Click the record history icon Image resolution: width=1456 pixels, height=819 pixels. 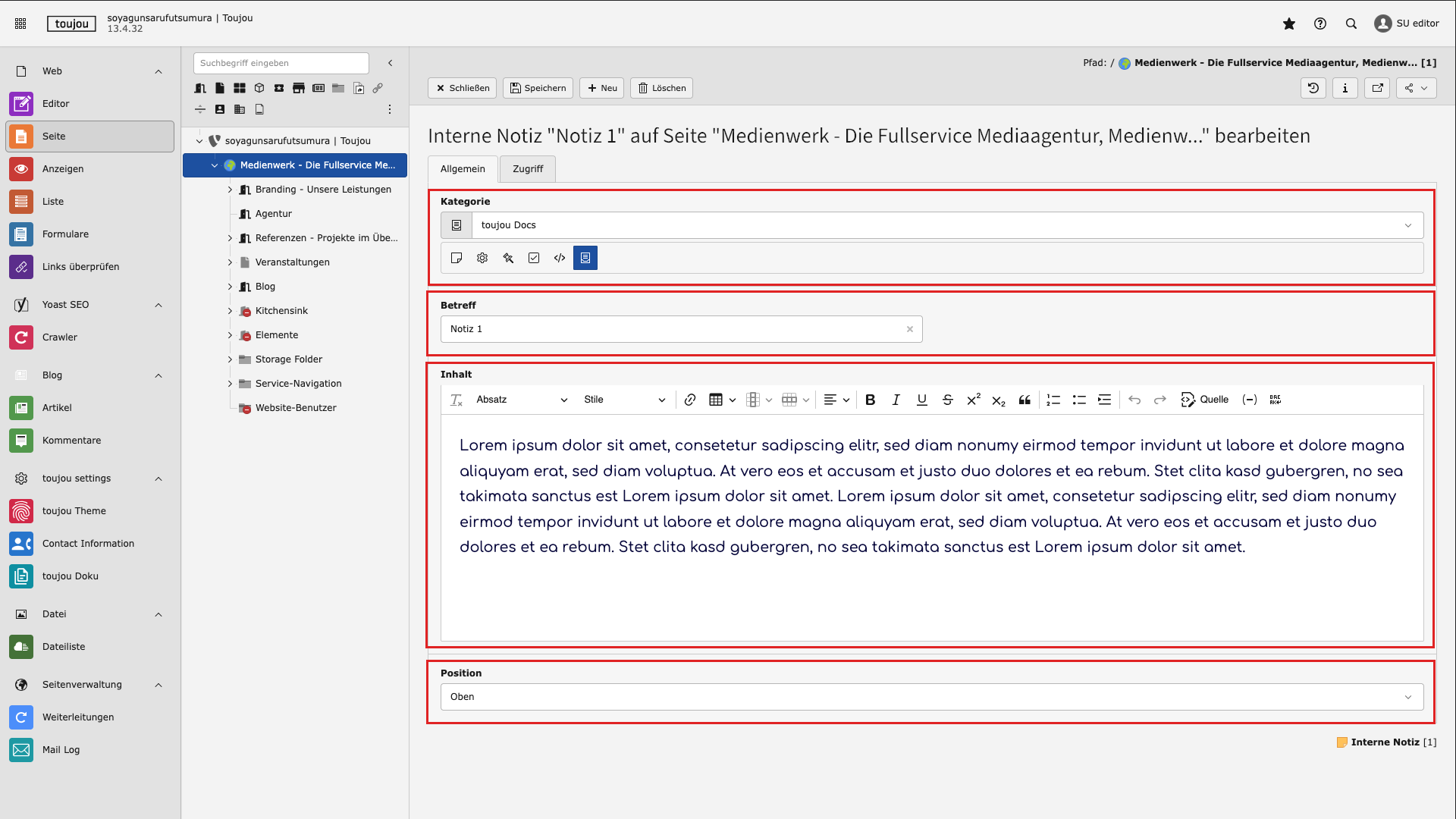tap(1313, 88)
